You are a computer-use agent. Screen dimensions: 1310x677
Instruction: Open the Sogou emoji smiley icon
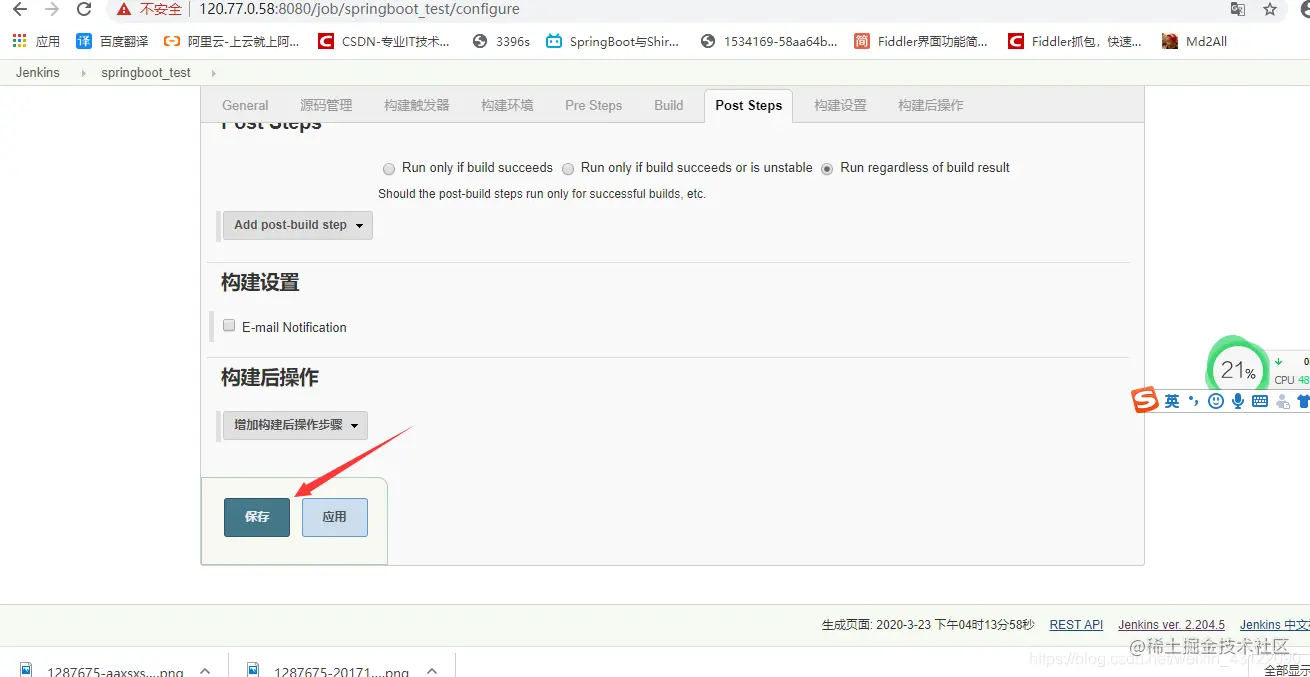[x=1216, y=401]
